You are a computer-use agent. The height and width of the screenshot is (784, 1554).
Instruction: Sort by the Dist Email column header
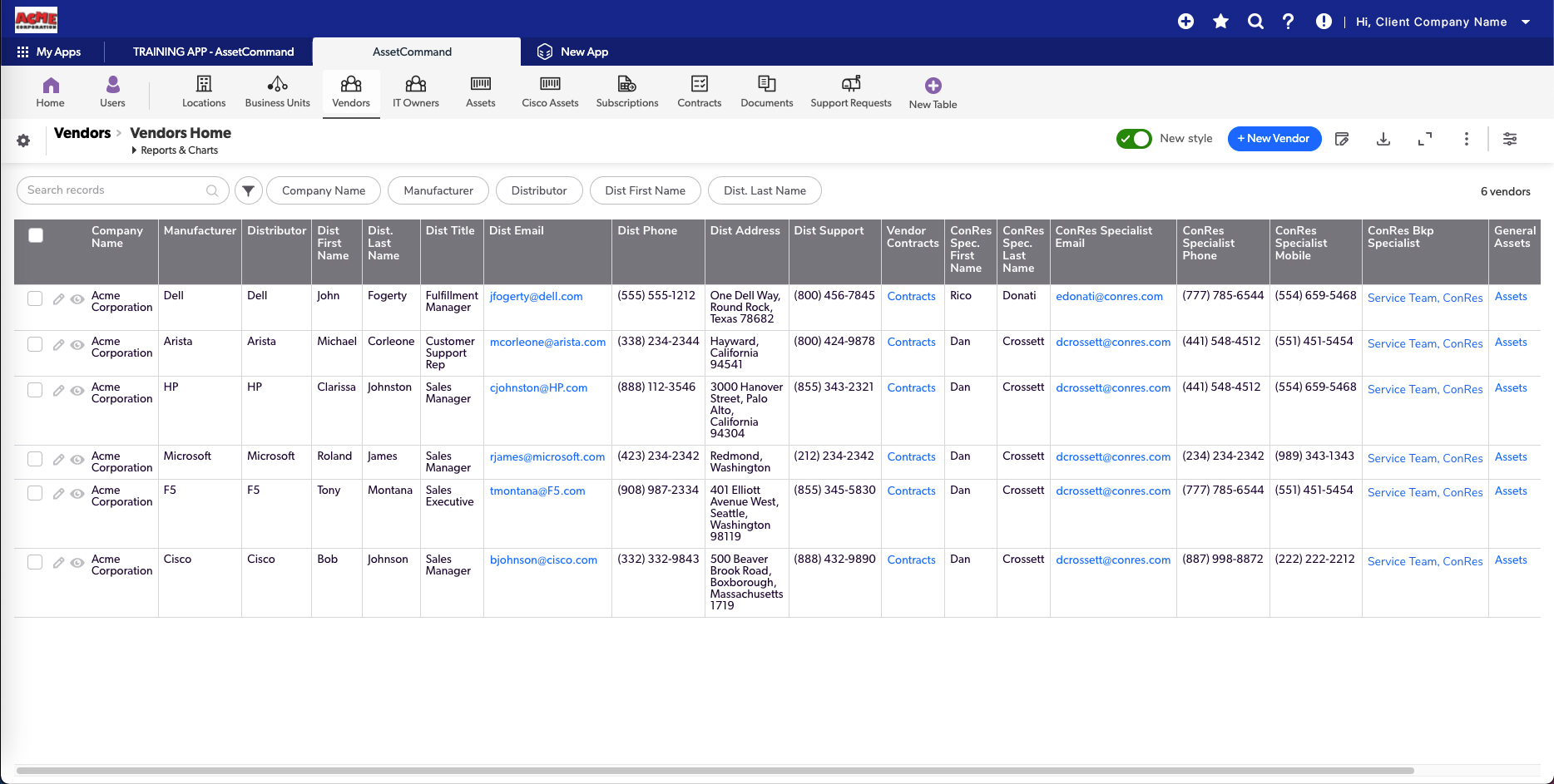(516, 231)
